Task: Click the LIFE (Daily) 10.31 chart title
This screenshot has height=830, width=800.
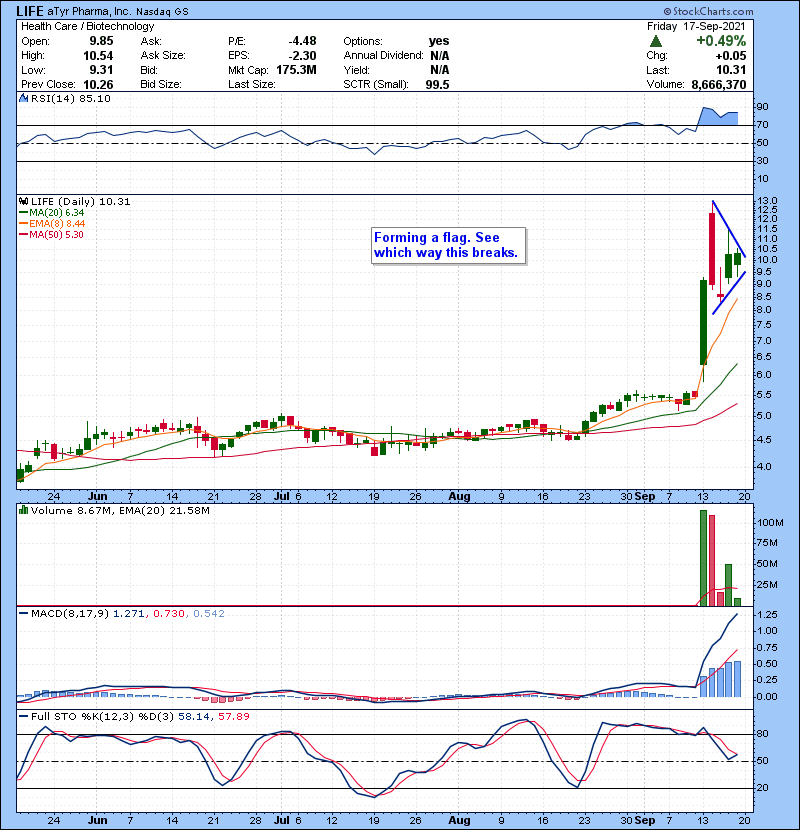Action: coord(80,201)
